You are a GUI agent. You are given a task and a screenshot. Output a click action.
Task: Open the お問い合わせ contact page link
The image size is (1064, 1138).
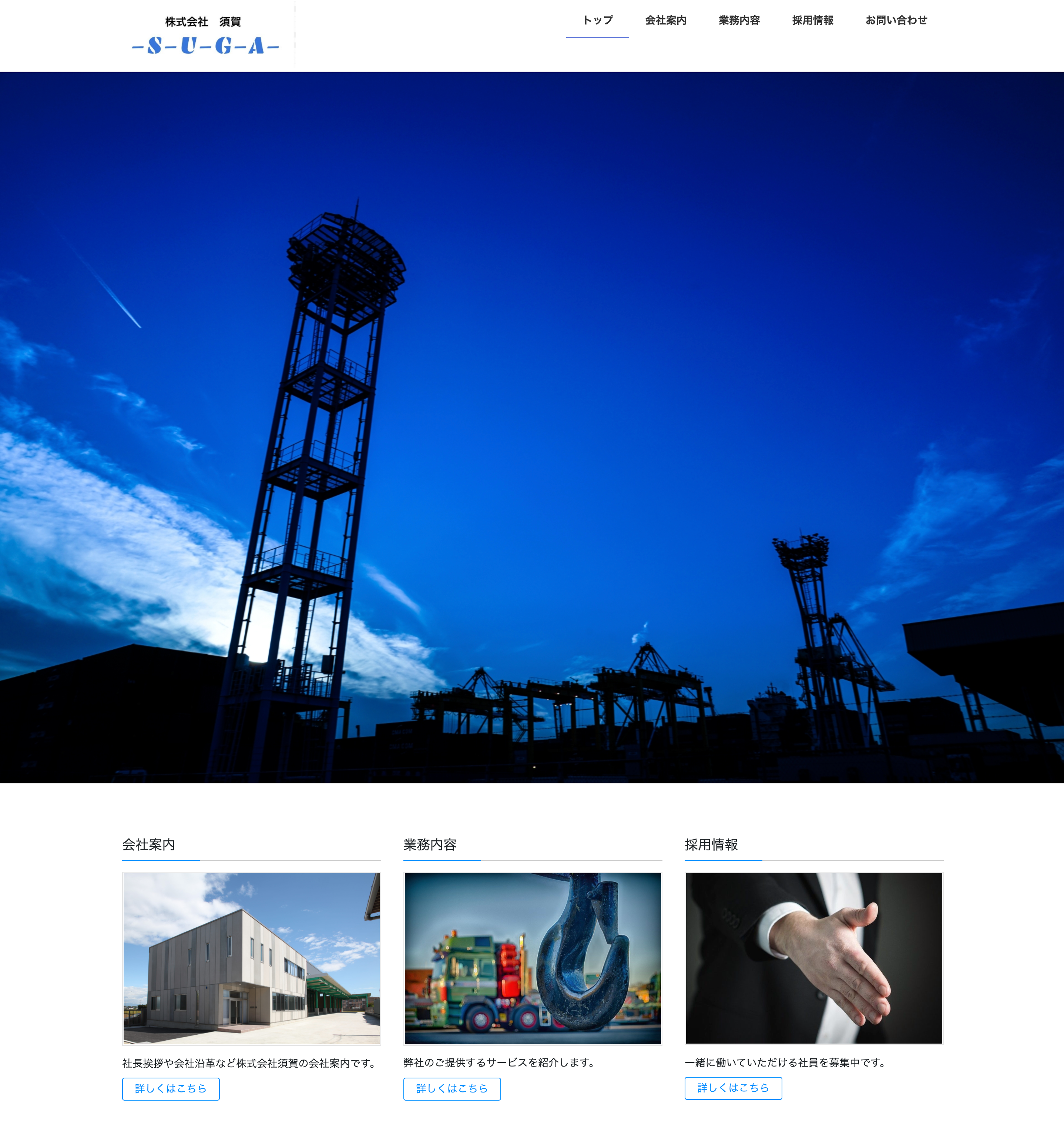tap(896, 20)
